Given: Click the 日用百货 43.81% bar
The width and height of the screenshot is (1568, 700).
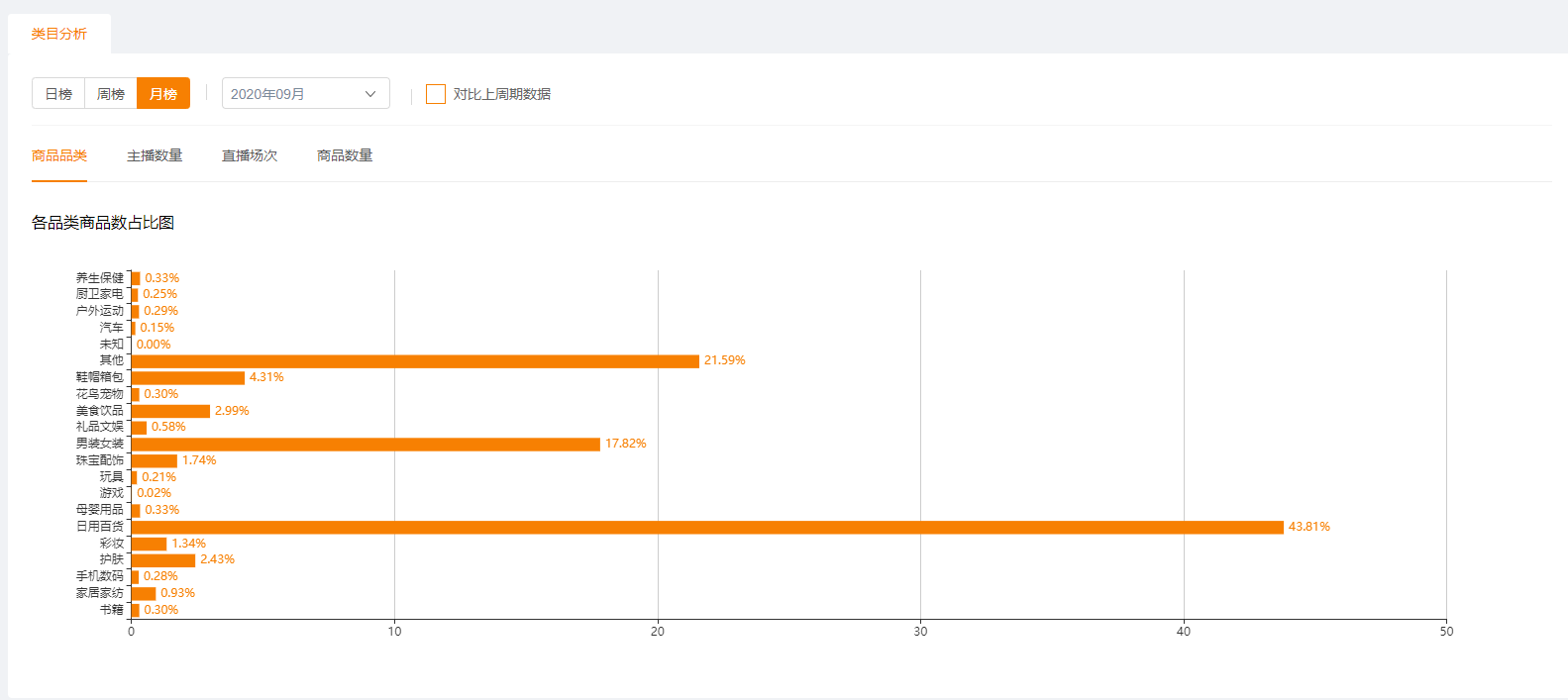Looking at the screenshot, I should click(707, 527).
